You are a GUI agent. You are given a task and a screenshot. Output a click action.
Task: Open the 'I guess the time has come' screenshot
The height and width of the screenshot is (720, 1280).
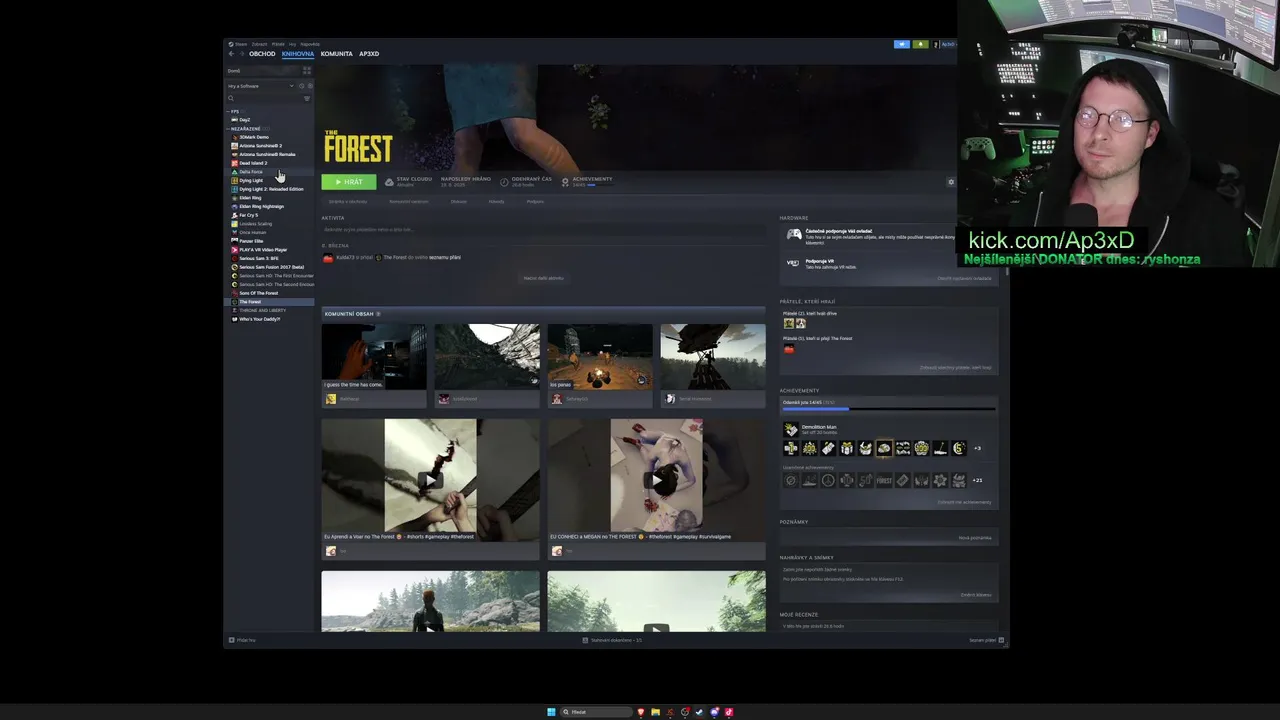(374, 357)
